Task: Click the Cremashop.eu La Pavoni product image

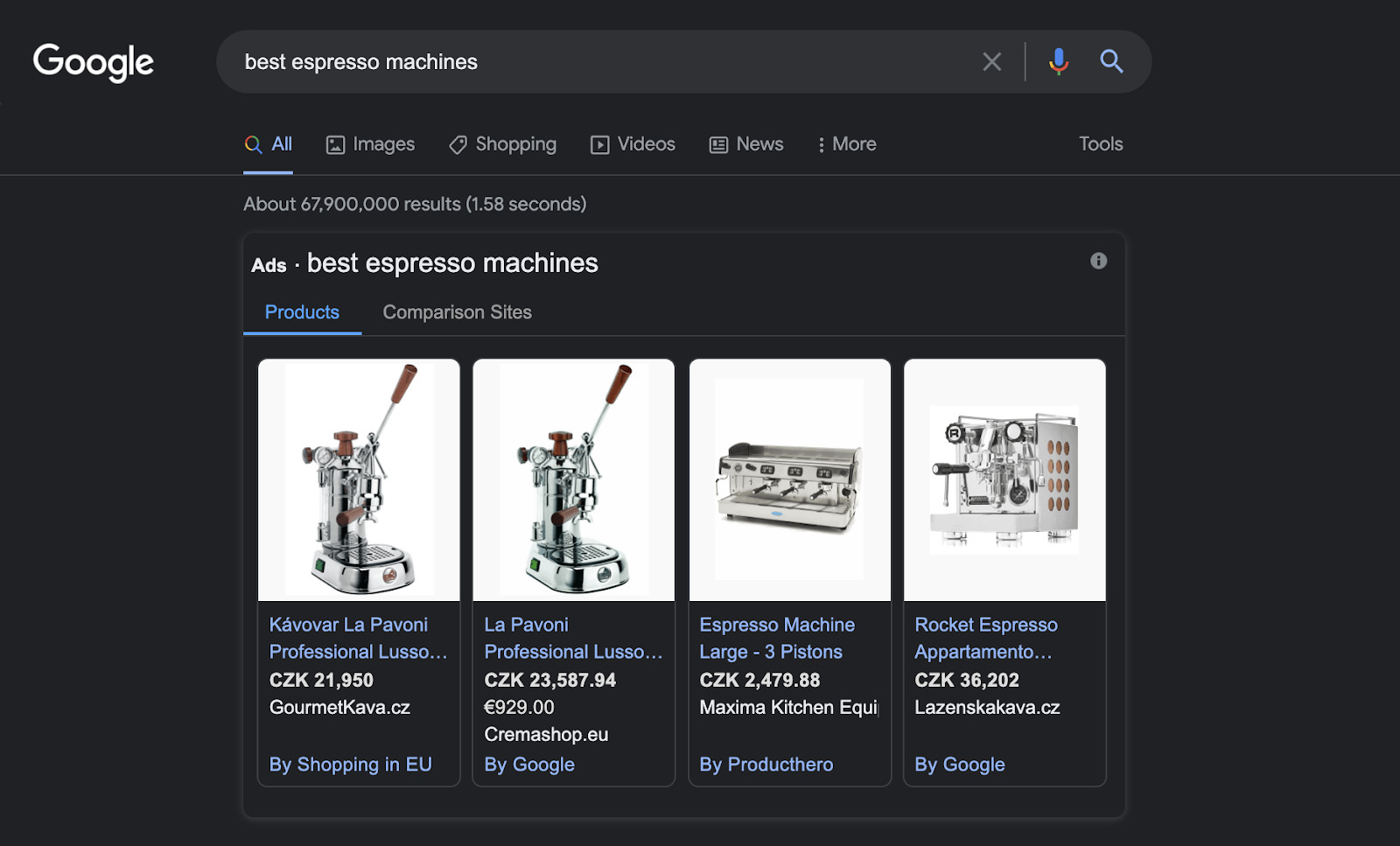Action: pos(574,479)
